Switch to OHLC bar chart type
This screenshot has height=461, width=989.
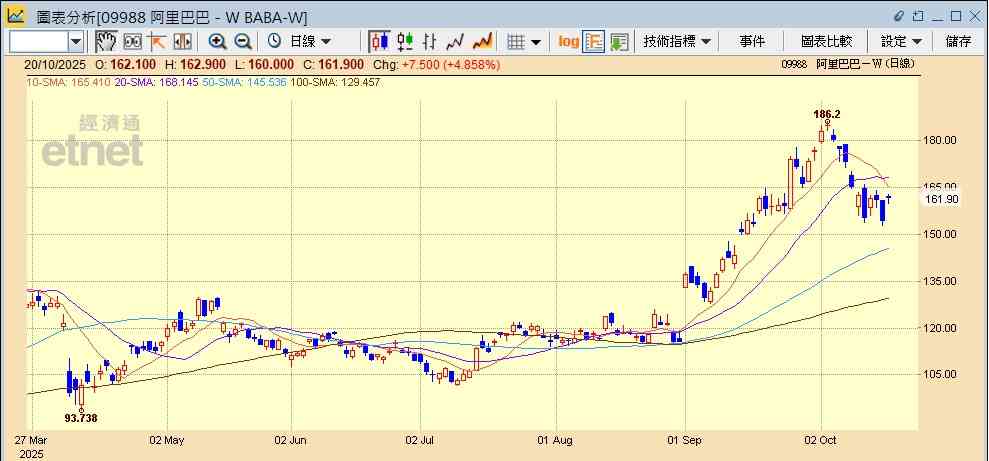pyautogui.click(x=431, y=41)
